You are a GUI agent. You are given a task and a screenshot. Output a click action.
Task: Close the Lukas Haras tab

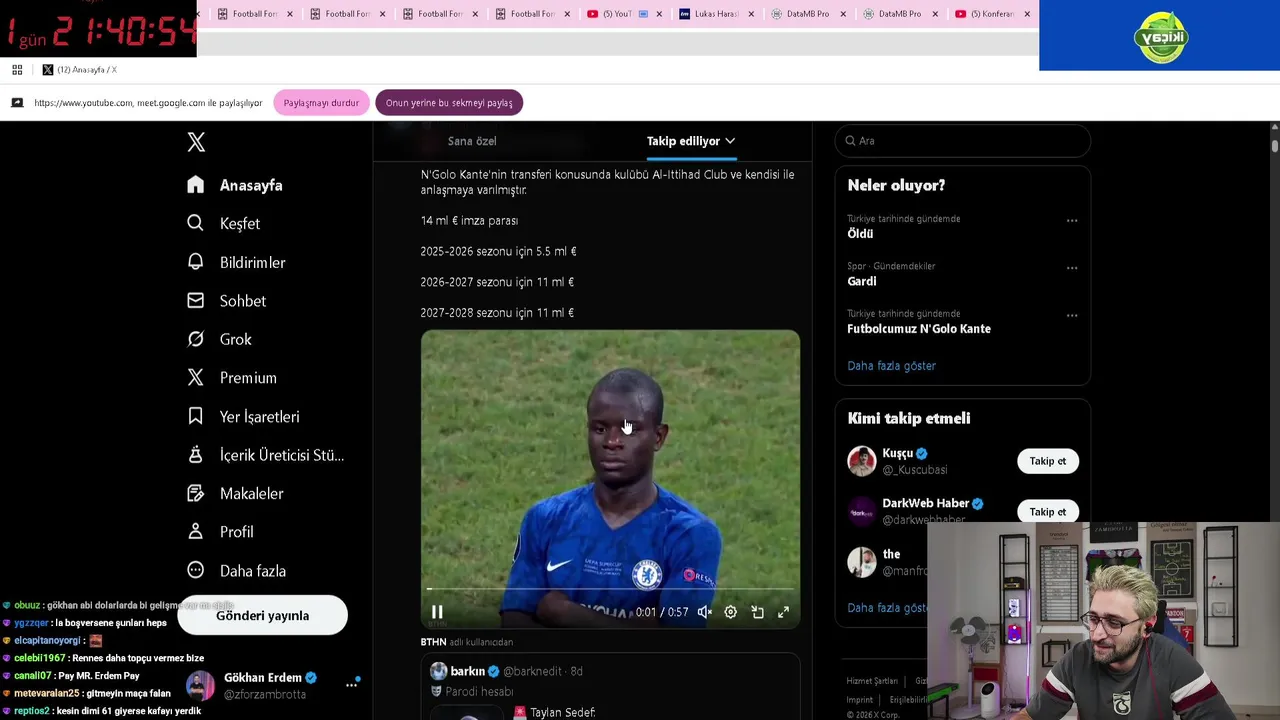[x=751, y=14]
